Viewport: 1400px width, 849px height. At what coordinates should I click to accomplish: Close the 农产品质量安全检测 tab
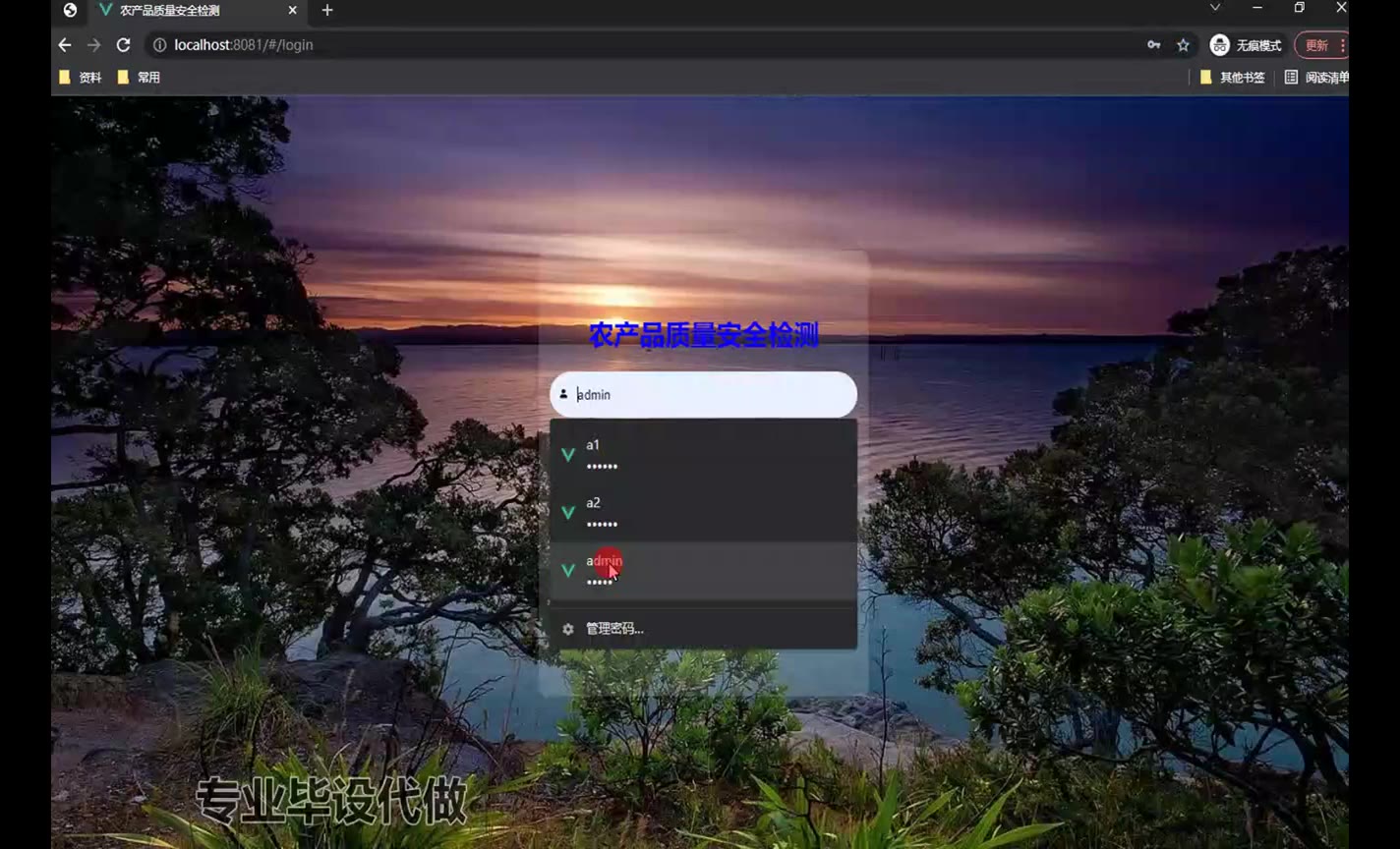[292, 11]
